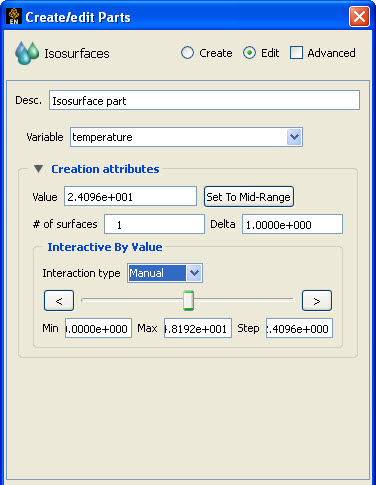Image resolution: width=376 pixels, height=485 pixels.
Task: Click the Creation attributes heading text
Action: tap(105, 169)
